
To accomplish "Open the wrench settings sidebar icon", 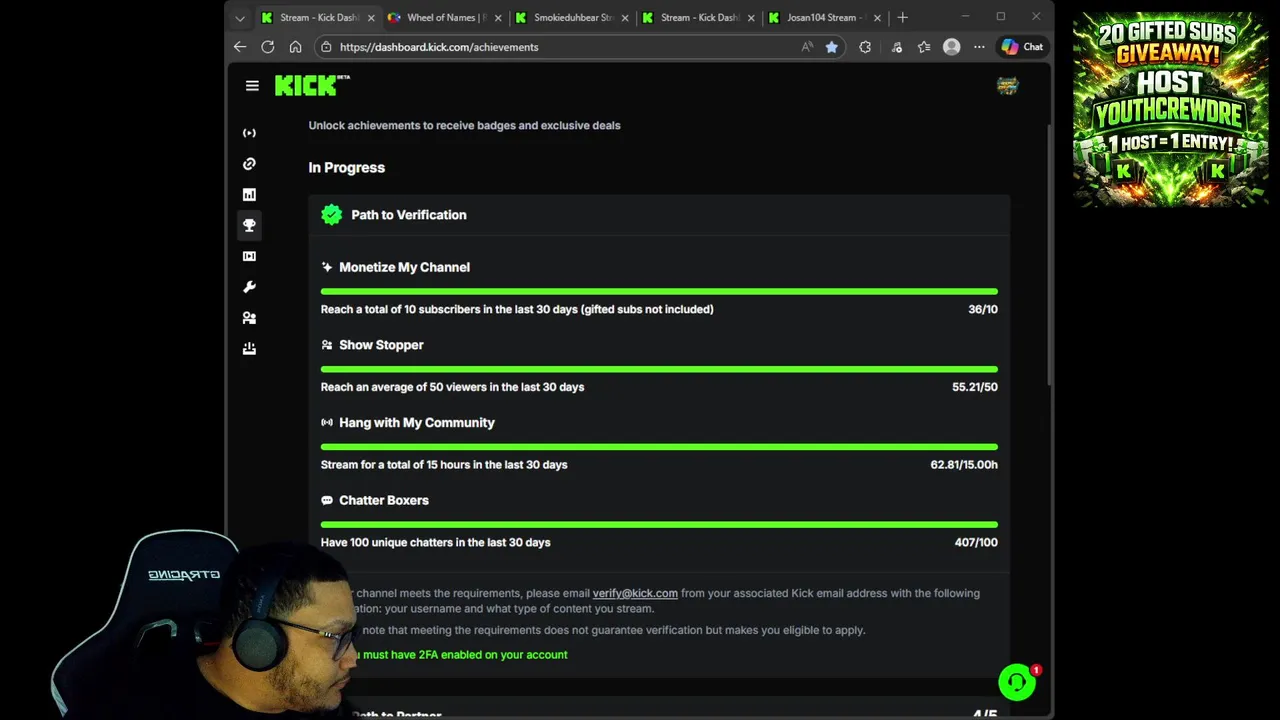I will pyautogui.click(x=249, y=287).
